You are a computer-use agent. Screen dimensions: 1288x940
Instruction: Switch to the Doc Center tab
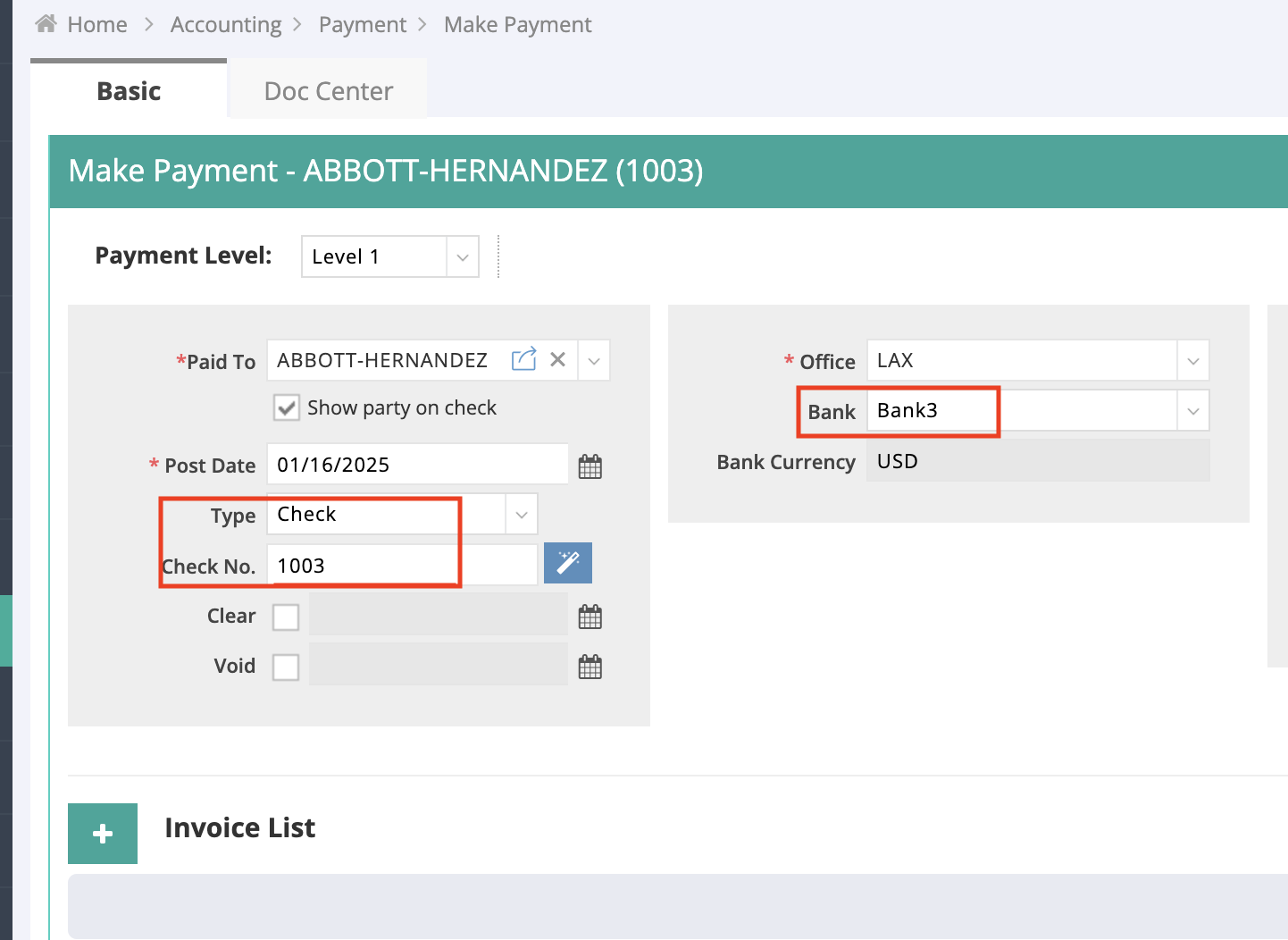328,91
